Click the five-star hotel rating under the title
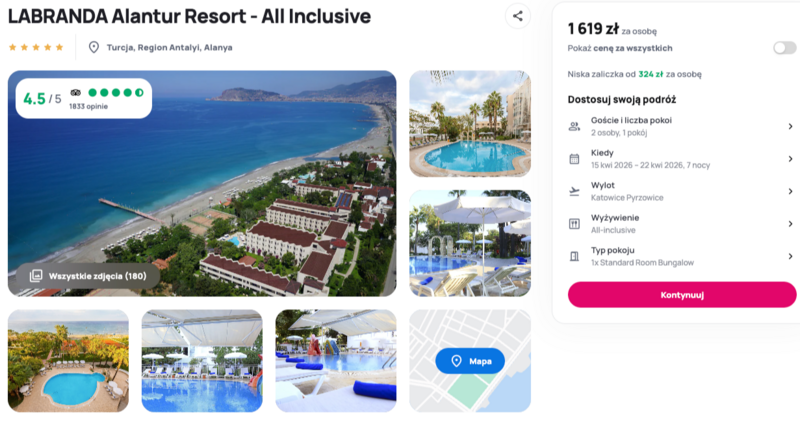The width and height of the screenshot is (800, 421). (x=36, y=47)
